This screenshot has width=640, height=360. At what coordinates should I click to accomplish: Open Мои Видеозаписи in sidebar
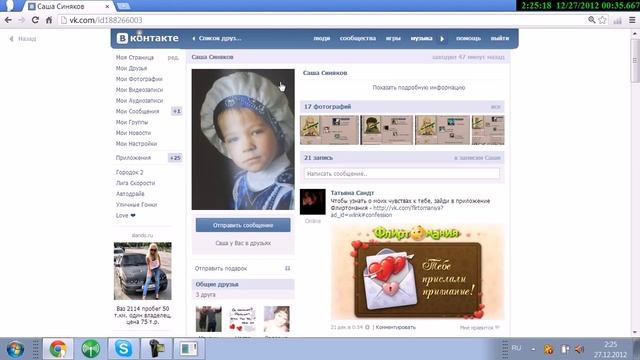tap(139, 90)
